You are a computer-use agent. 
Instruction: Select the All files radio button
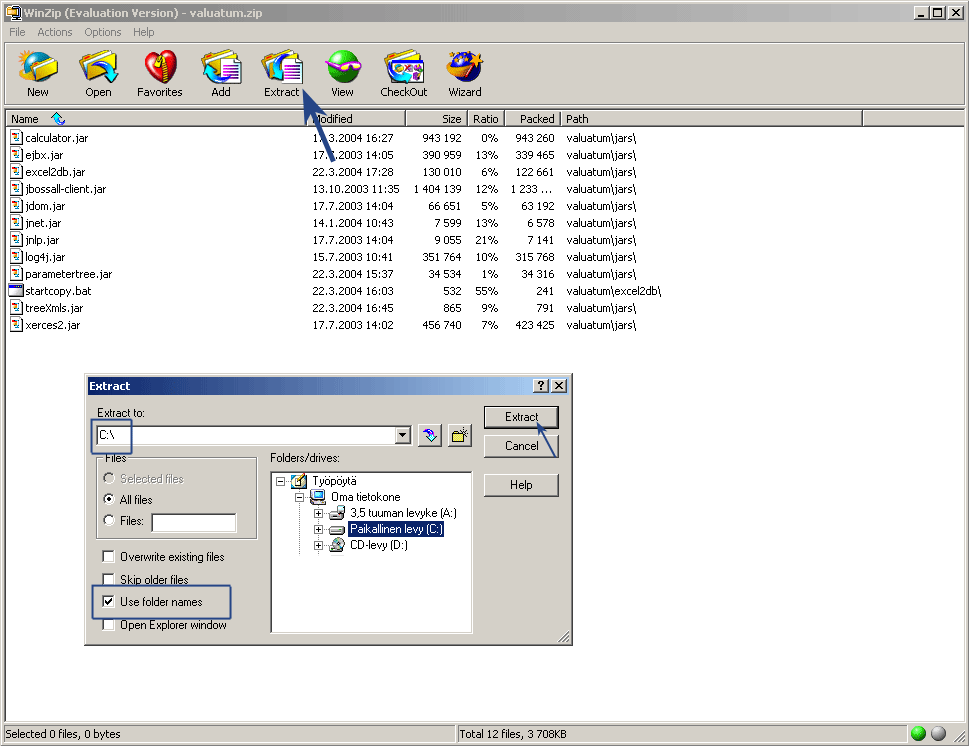109,499
